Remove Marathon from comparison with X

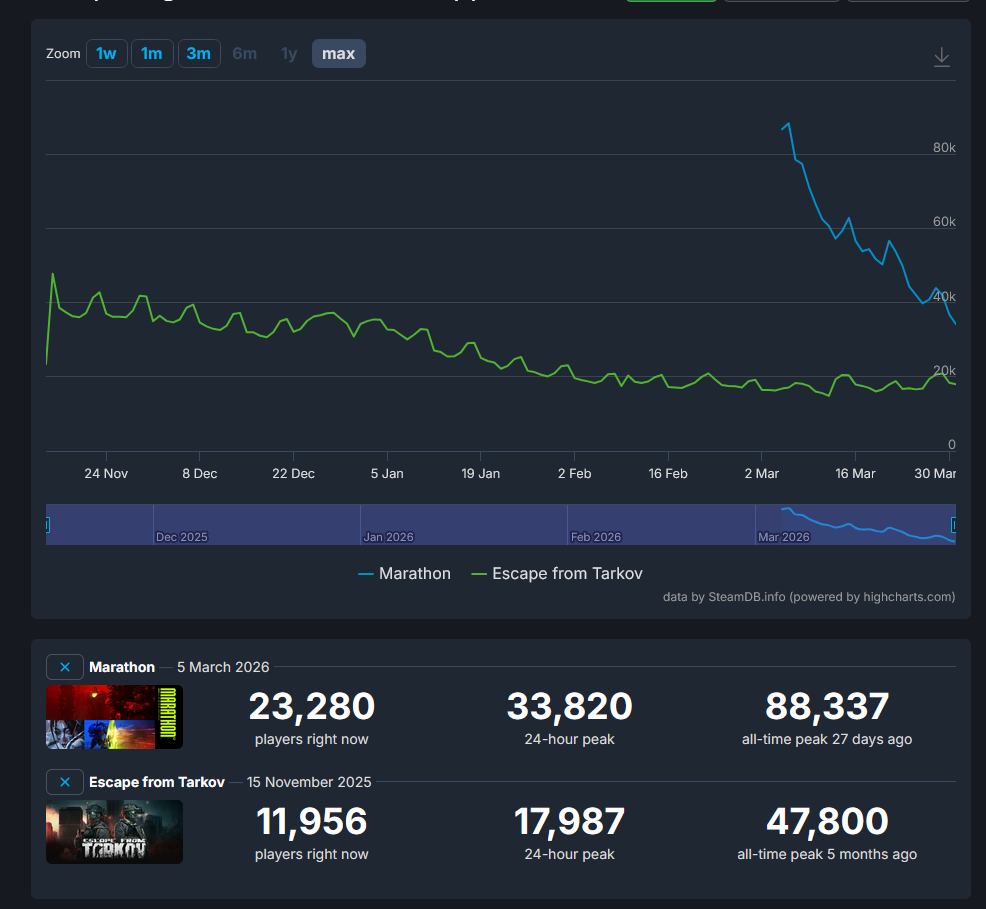coord(65,667)
